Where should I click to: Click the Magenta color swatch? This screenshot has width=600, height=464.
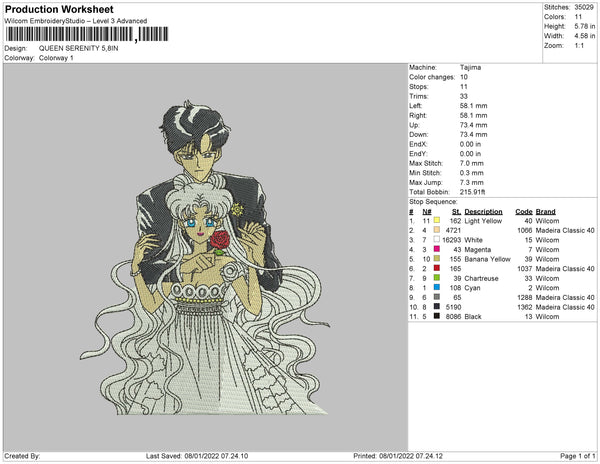pyautogui.click(x=437, y=249)
